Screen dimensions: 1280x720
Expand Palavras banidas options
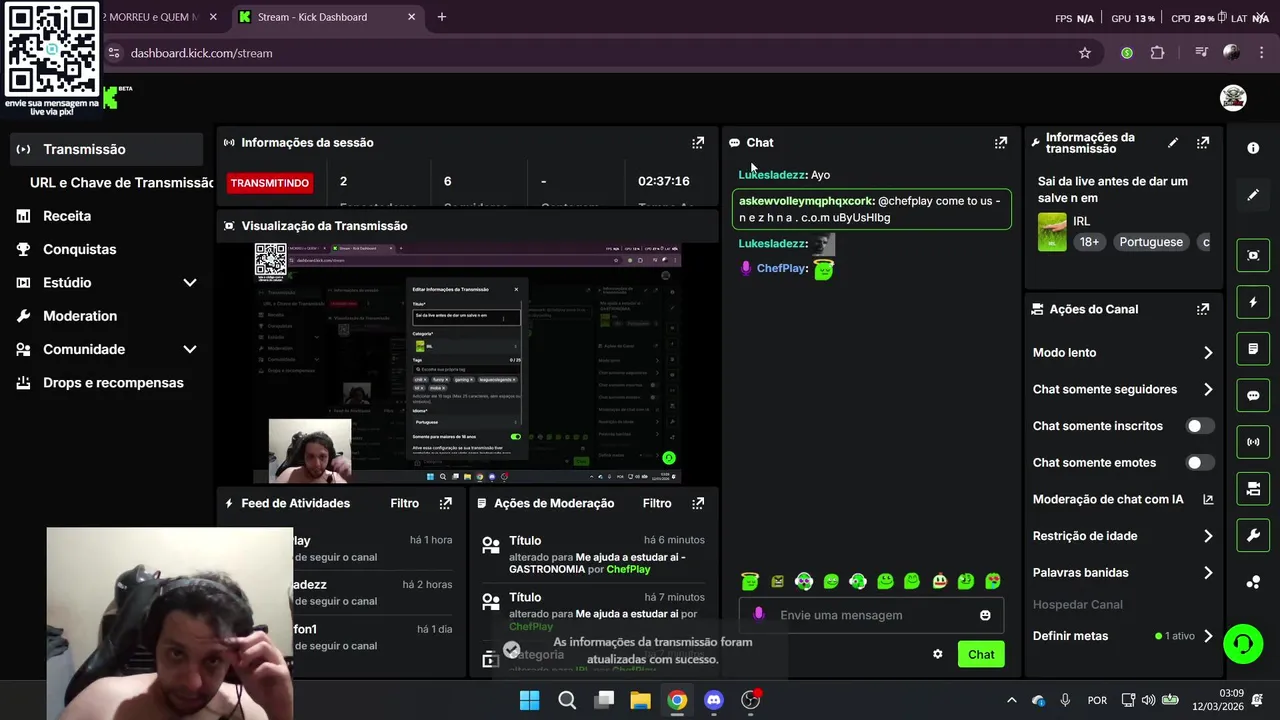1208,573
